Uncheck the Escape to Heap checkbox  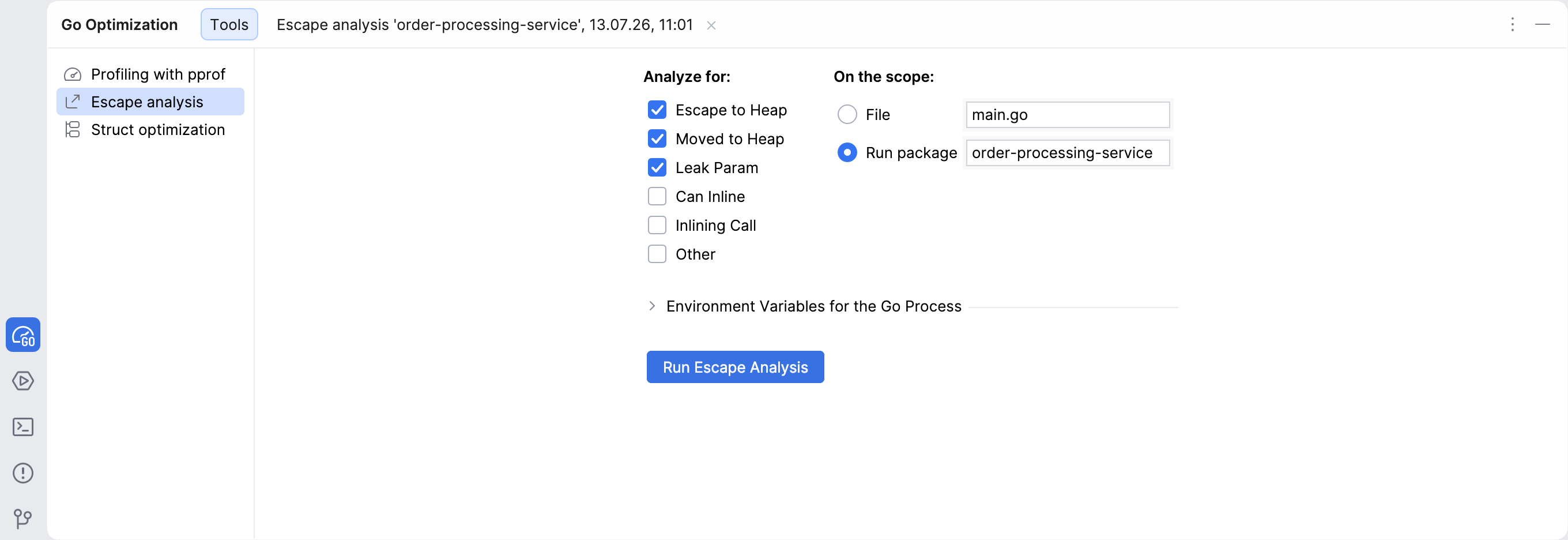point(657,110)
